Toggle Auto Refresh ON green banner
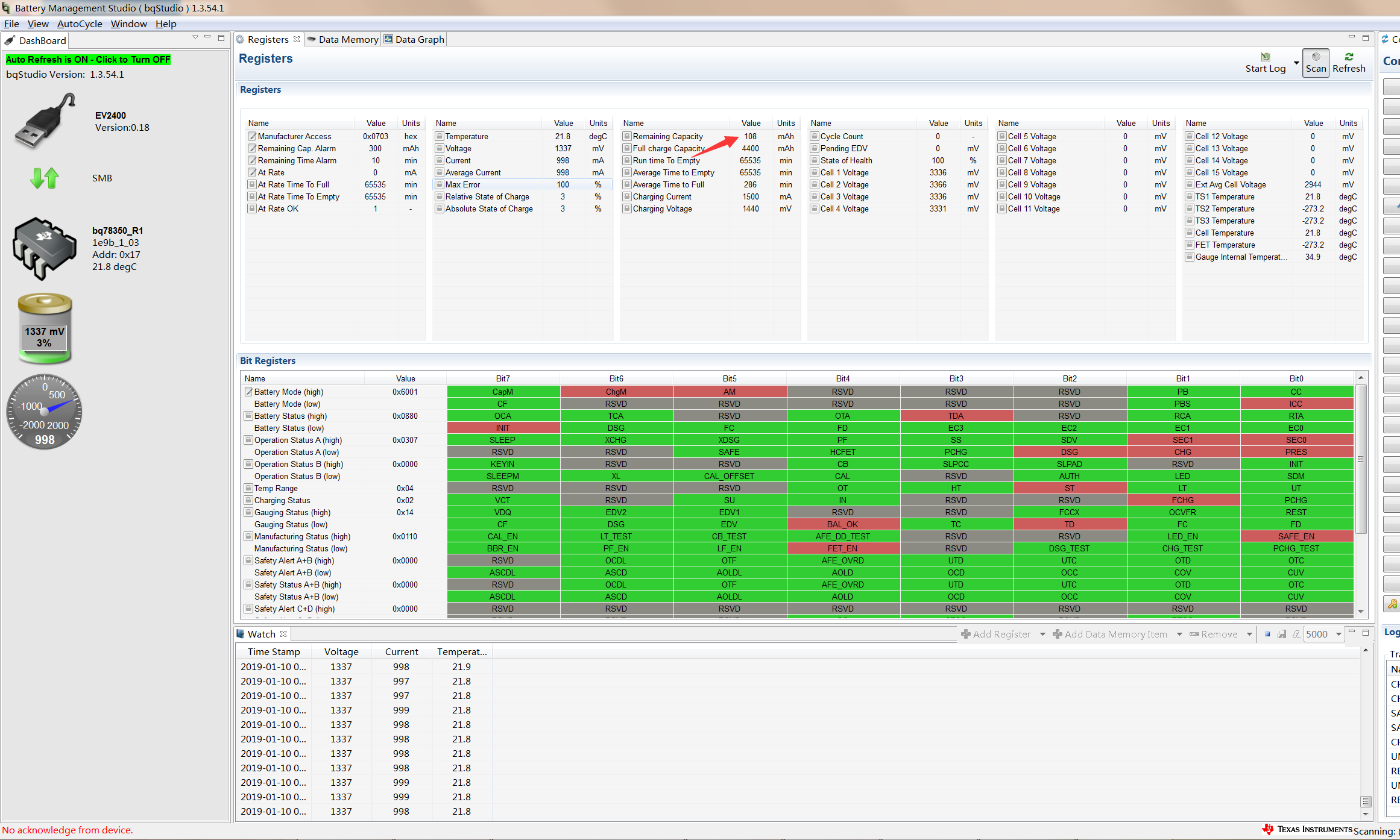 [88, 60]
